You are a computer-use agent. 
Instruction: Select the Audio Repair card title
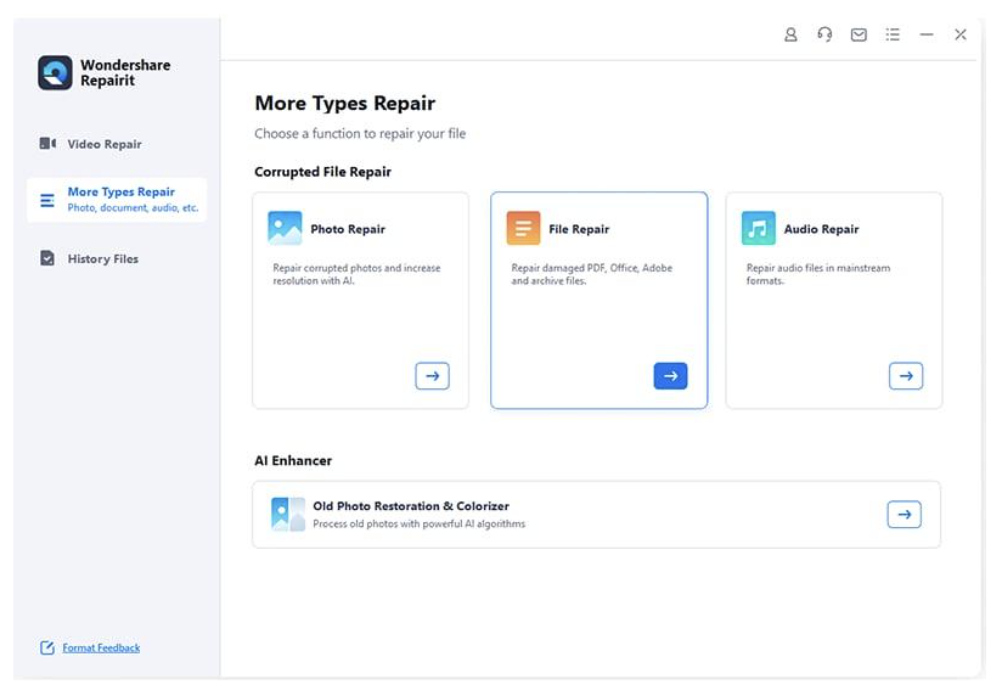821,229
